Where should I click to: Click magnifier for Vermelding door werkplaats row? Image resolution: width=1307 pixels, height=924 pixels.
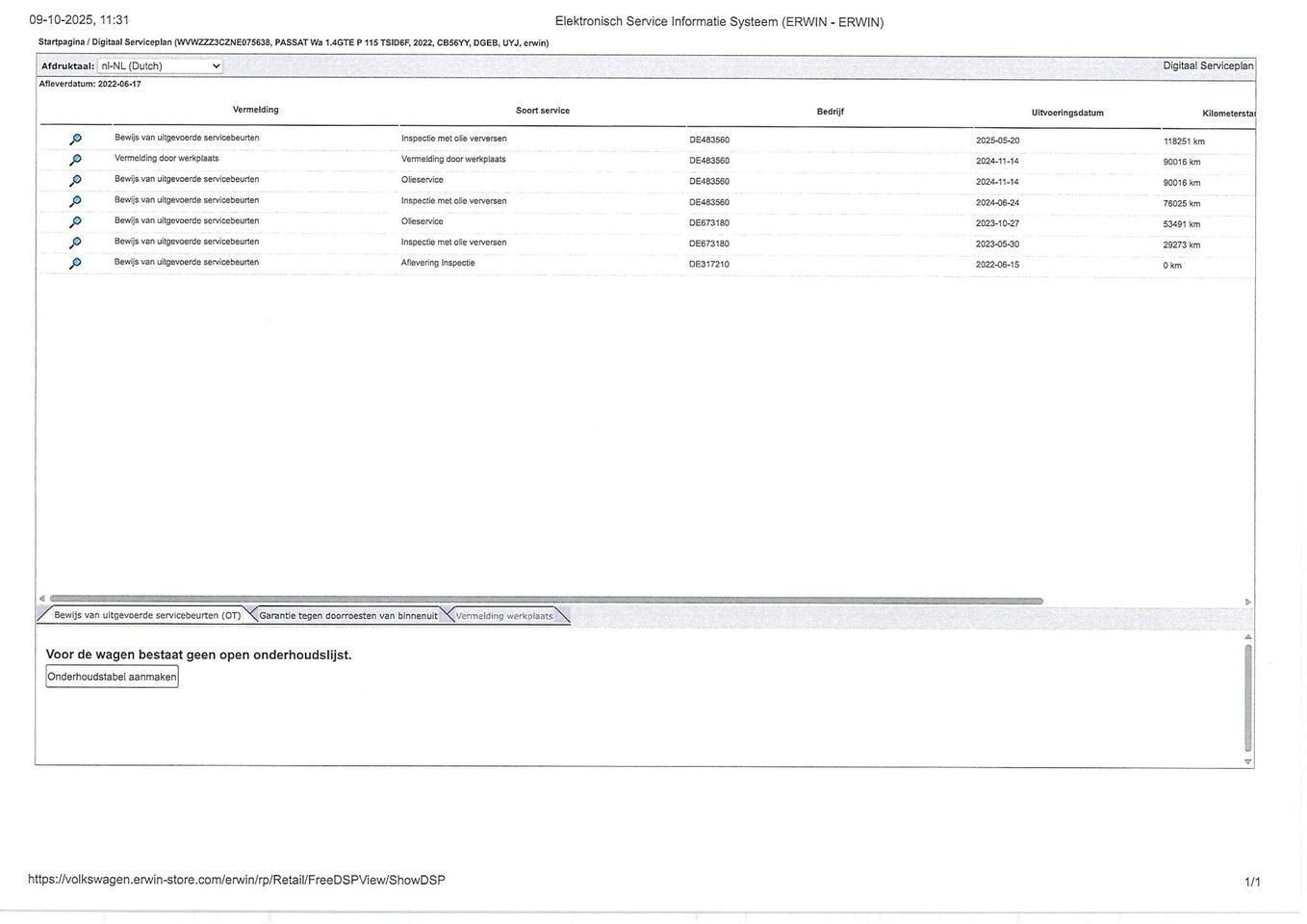(75, 160)
